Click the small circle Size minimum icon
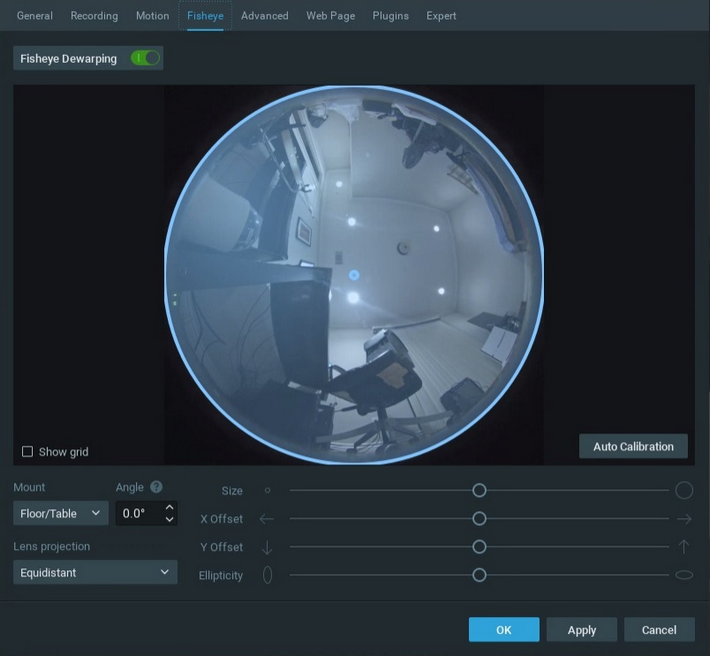Image resolution: width=710 pixels, height=656 pixels. (x=268, y=490)
